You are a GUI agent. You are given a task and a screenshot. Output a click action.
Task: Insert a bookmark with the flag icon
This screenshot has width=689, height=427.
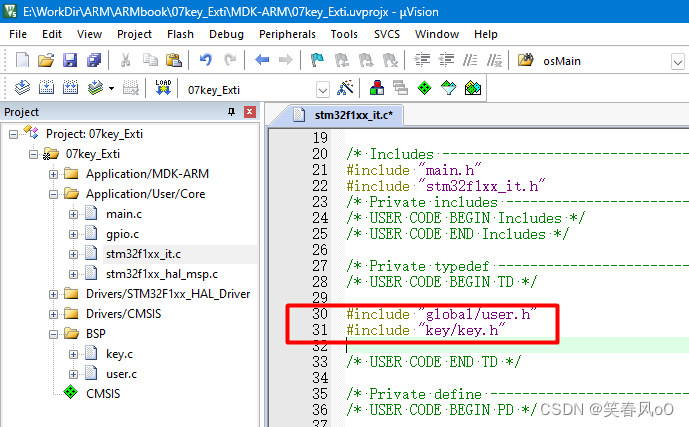[317, 60]
